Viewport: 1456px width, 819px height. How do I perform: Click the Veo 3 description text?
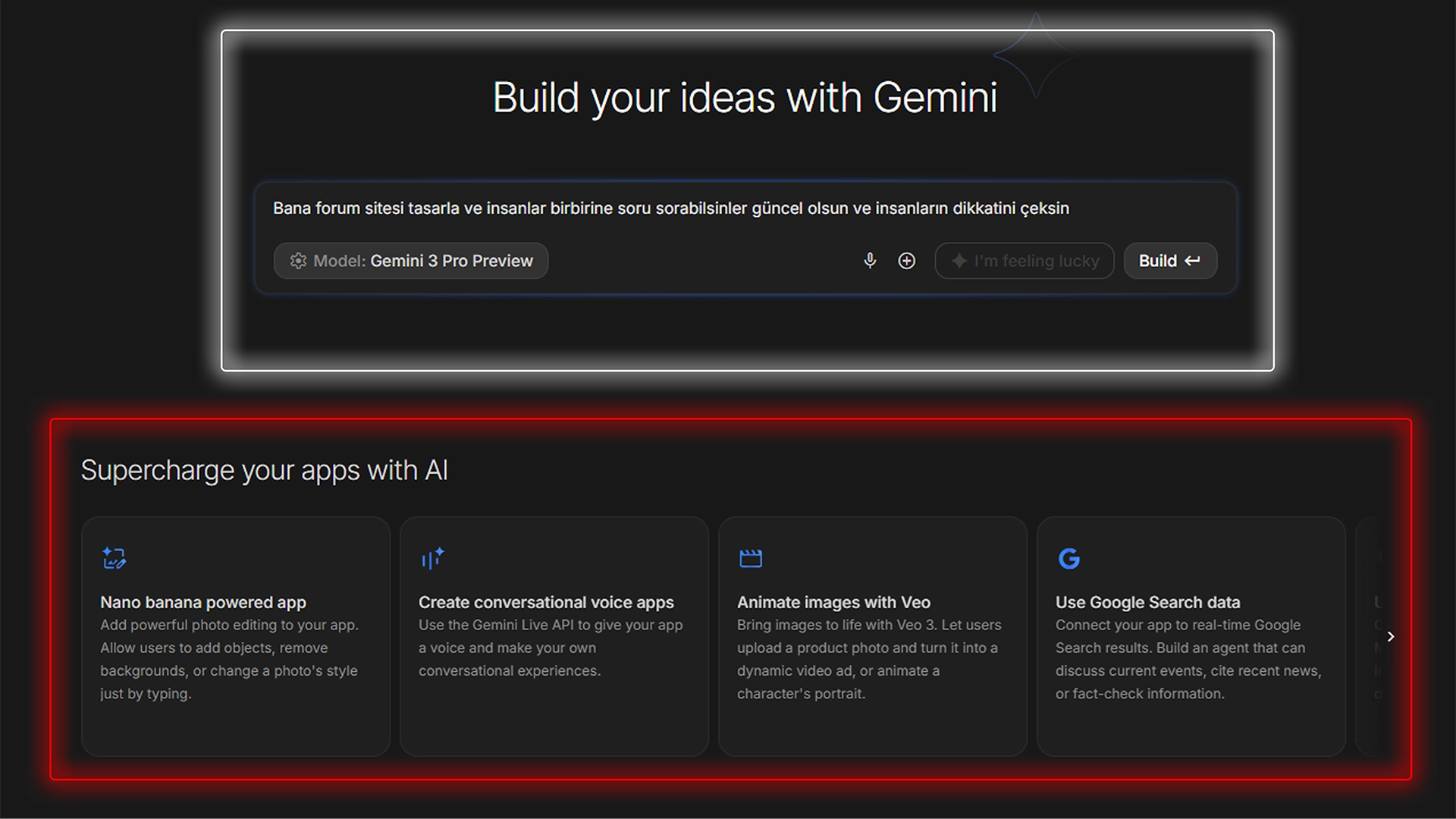tap(869, 659)
